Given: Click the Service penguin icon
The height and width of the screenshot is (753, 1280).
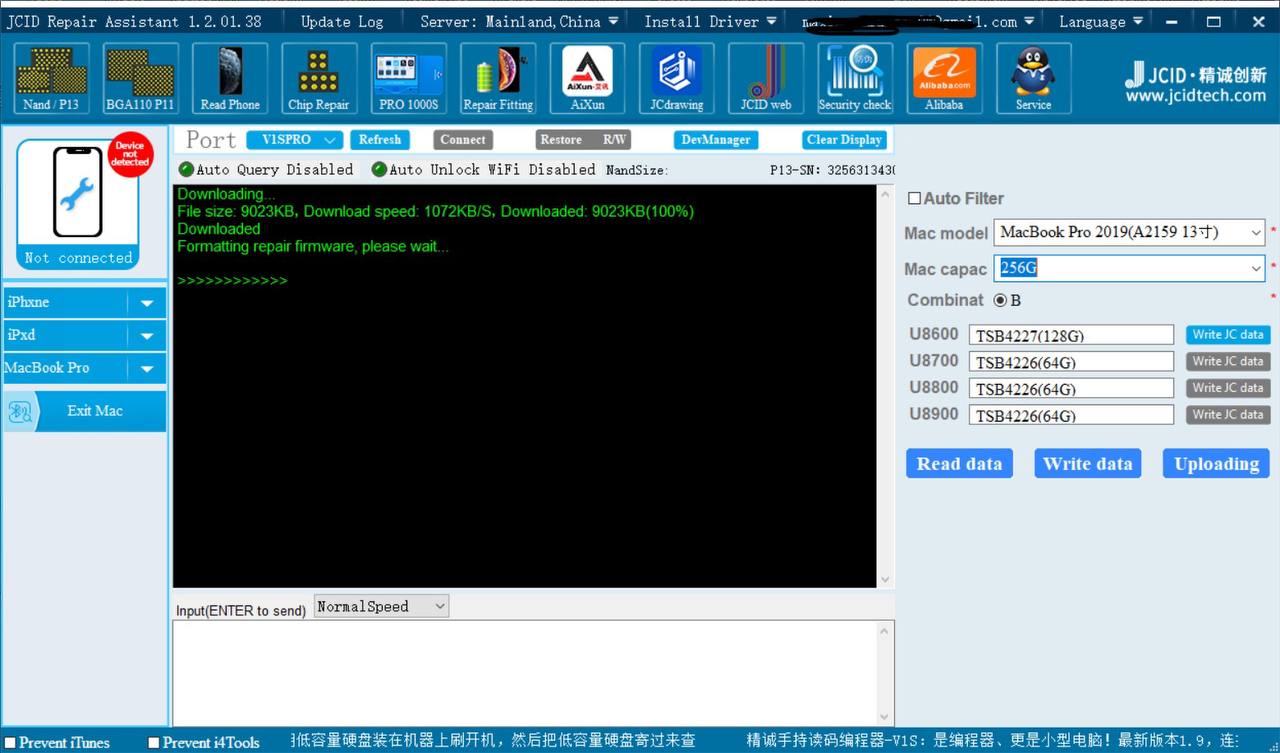Looking at the screenshot, I should [1033, 78].
